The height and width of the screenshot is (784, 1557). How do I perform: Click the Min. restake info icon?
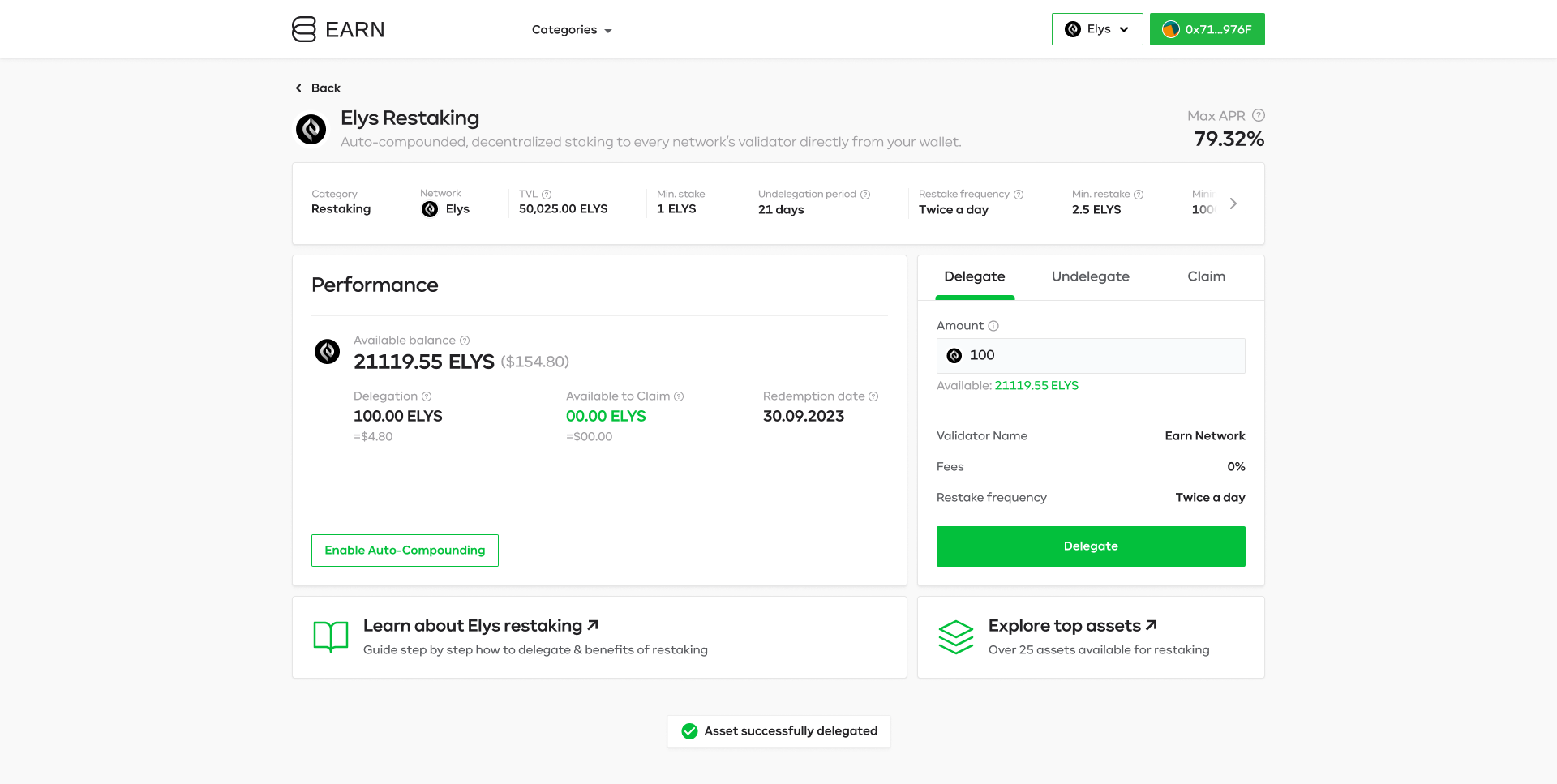(1139, 195)
